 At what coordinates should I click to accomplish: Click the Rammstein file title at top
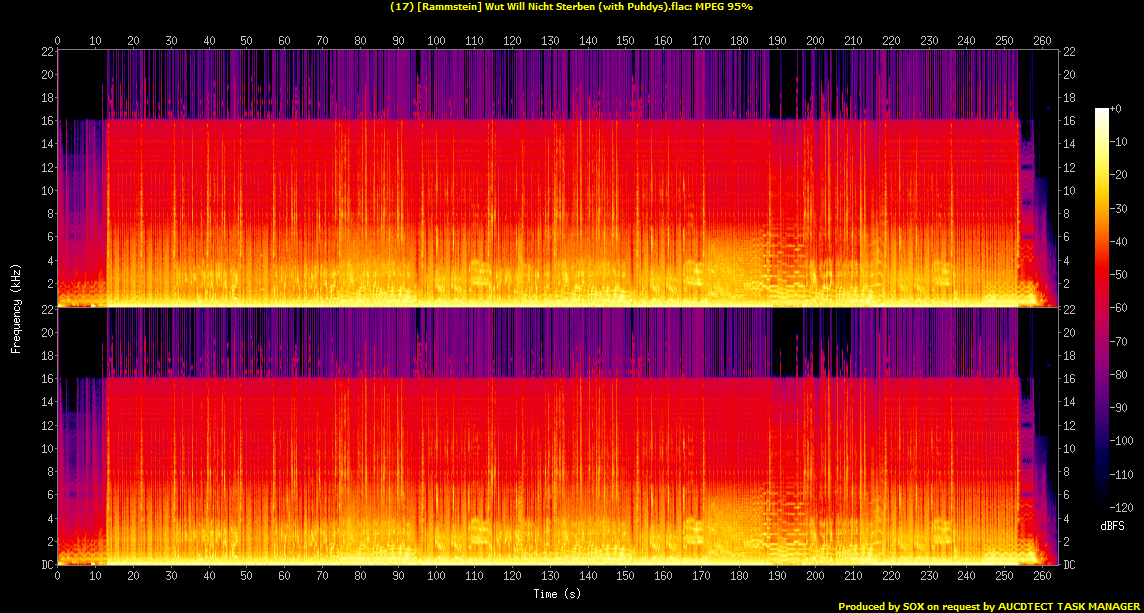click(540, 7)
